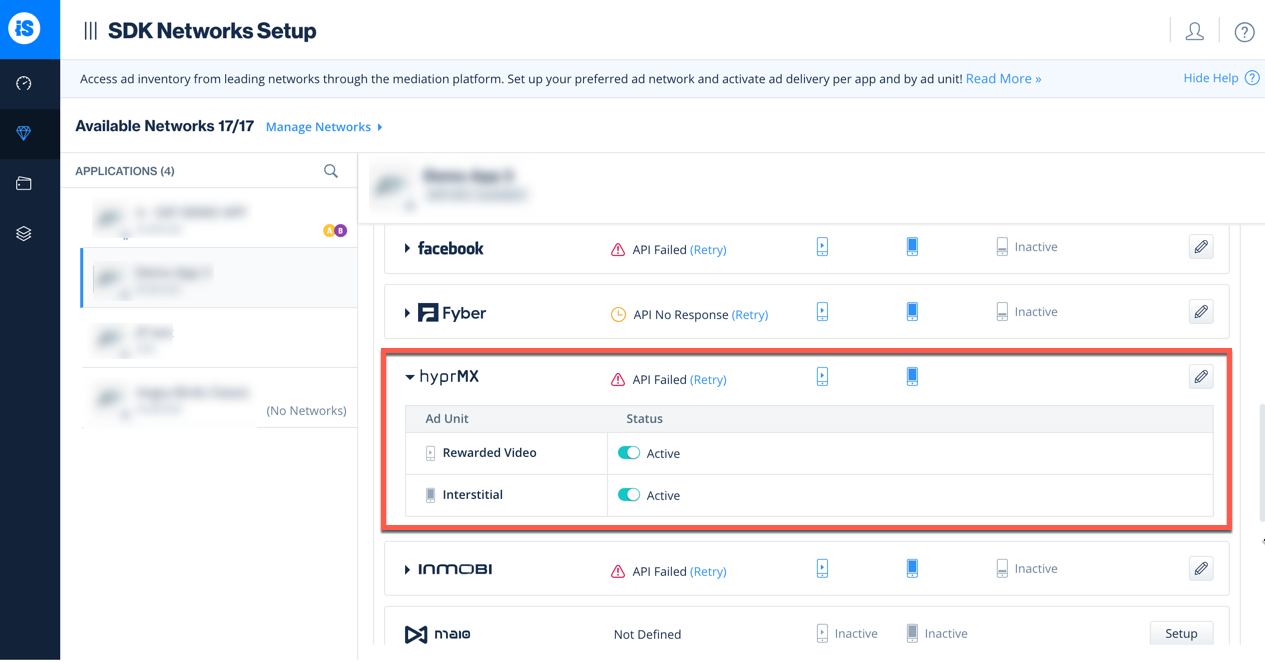
Task: Expand the Fyber network row
Action: pos(407,313)
